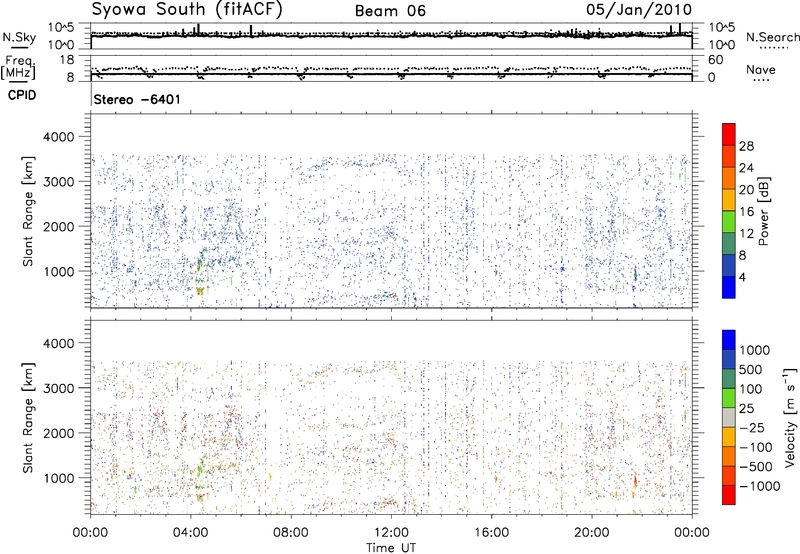
Task: Click the 'N.Search' legend label
Action: coord(772,37)
